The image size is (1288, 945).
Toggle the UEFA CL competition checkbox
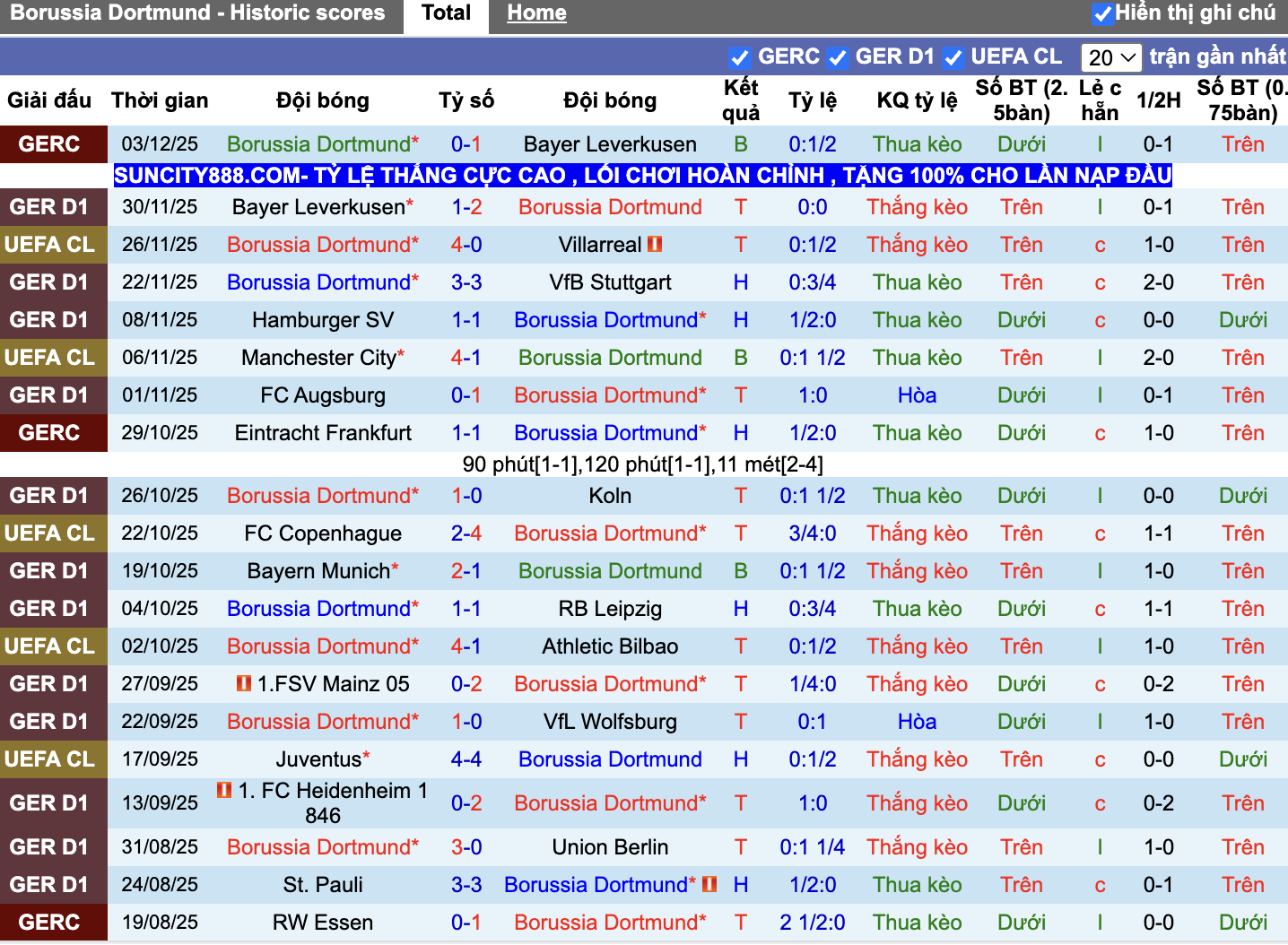point(953,57)
